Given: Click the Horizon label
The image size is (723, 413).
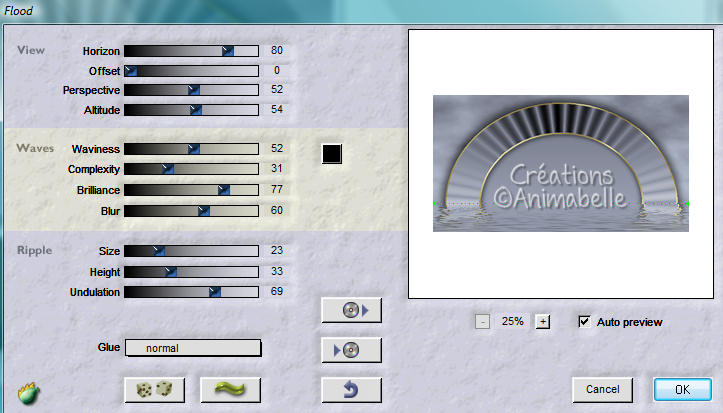Looking at the screenshot, I should [101, 51].
